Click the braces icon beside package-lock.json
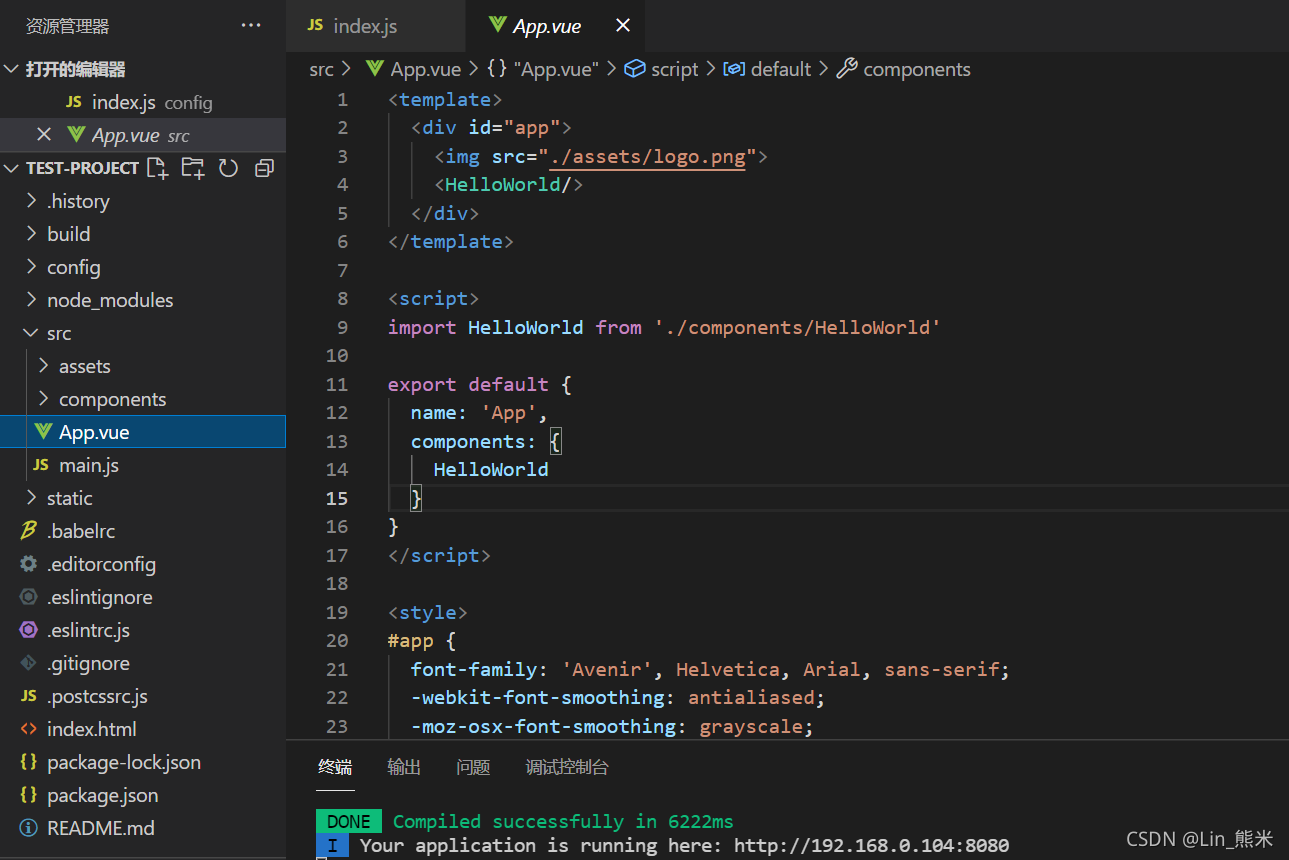 point(29,762)
